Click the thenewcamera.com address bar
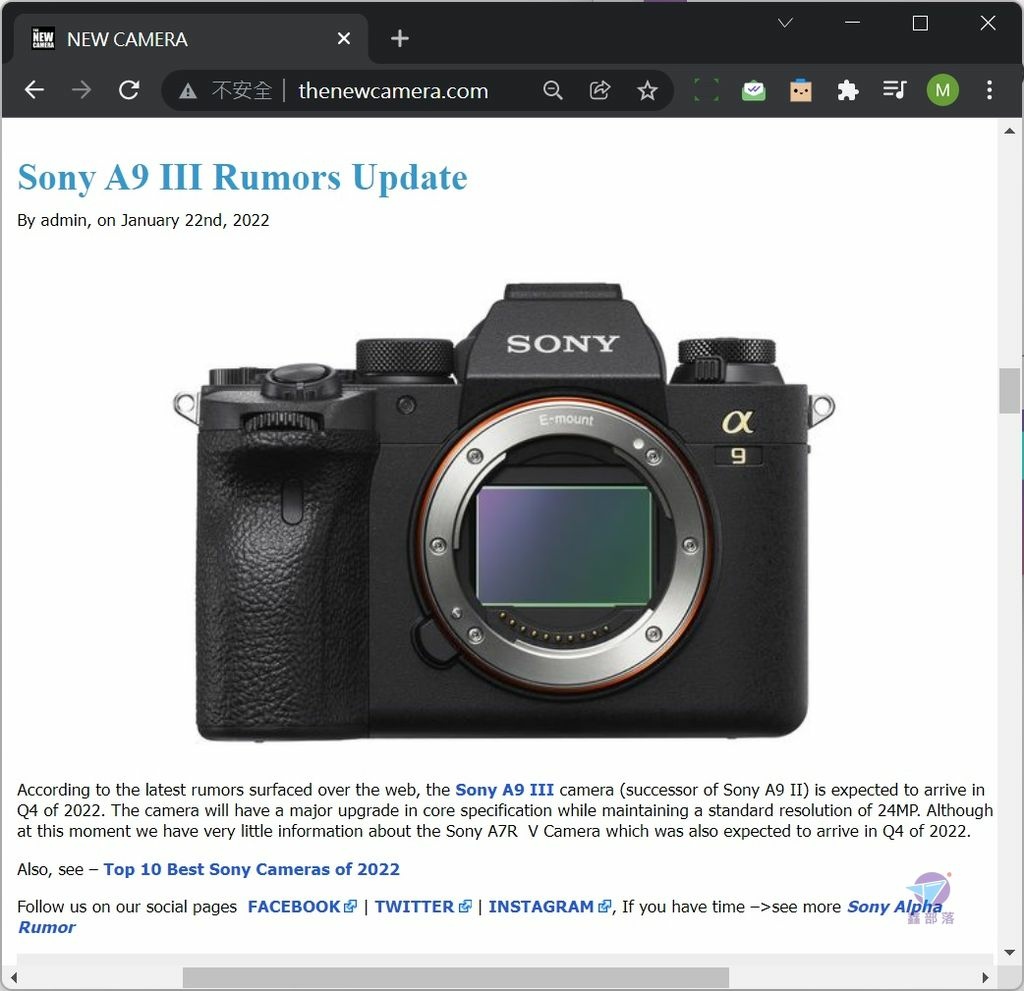This screenshot has width=1024, height=991. 393,90
